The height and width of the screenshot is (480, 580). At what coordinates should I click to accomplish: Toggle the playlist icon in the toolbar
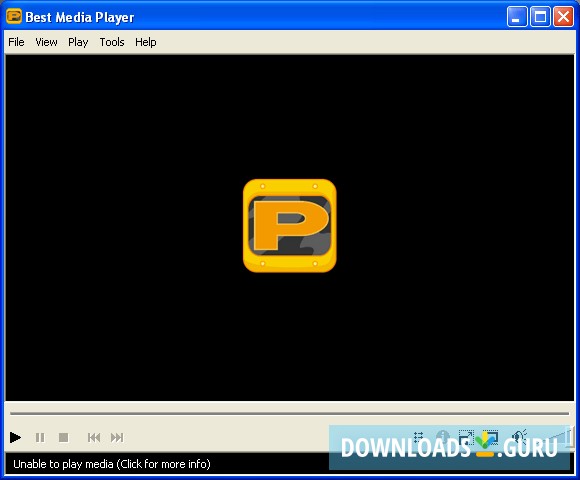click(x=419, y=437)
